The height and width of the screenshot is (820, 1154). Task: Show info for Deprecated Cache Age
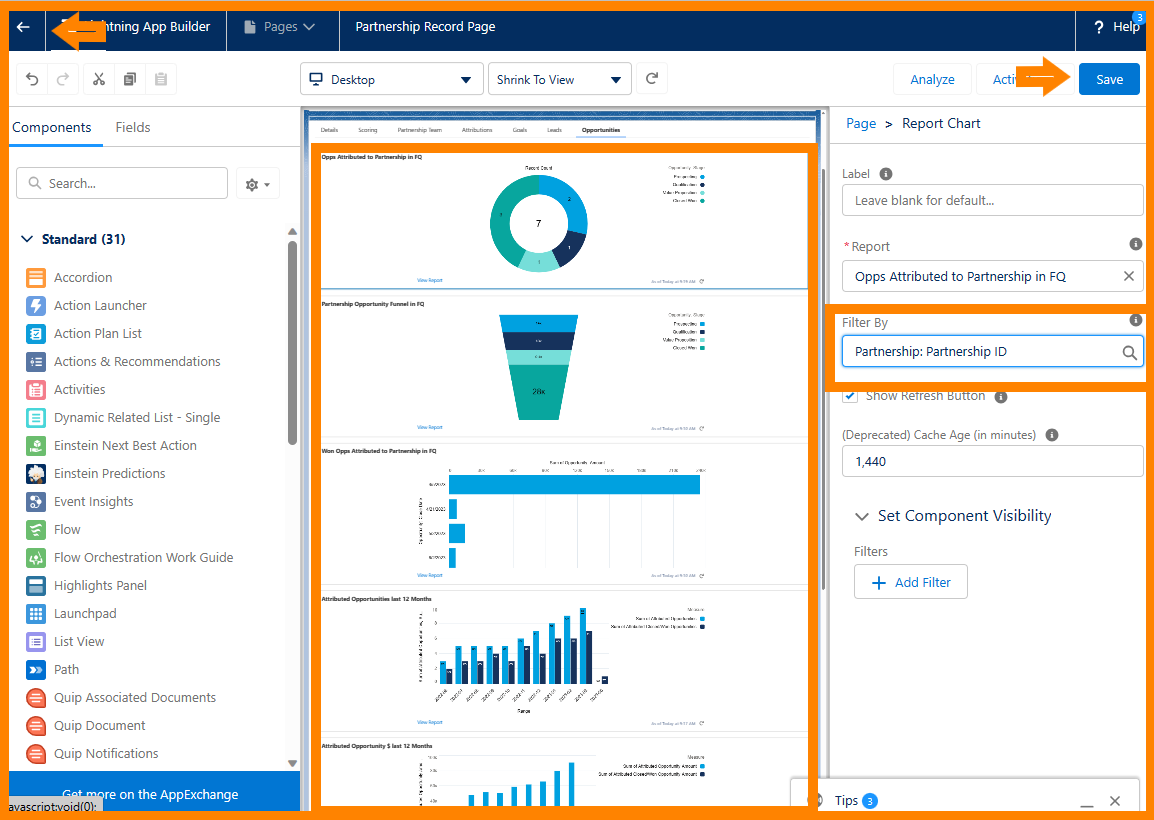point(1052,435)
